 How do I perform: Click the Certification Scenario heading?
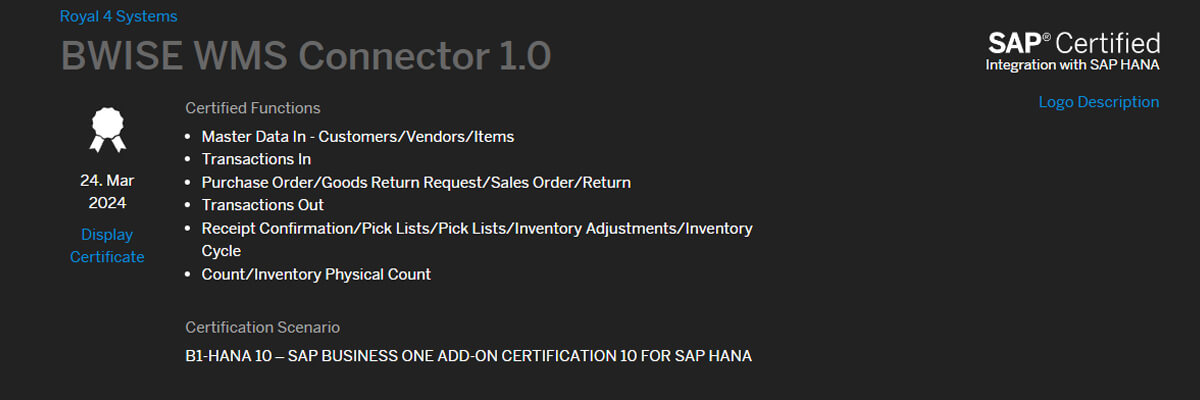point(262,327)
